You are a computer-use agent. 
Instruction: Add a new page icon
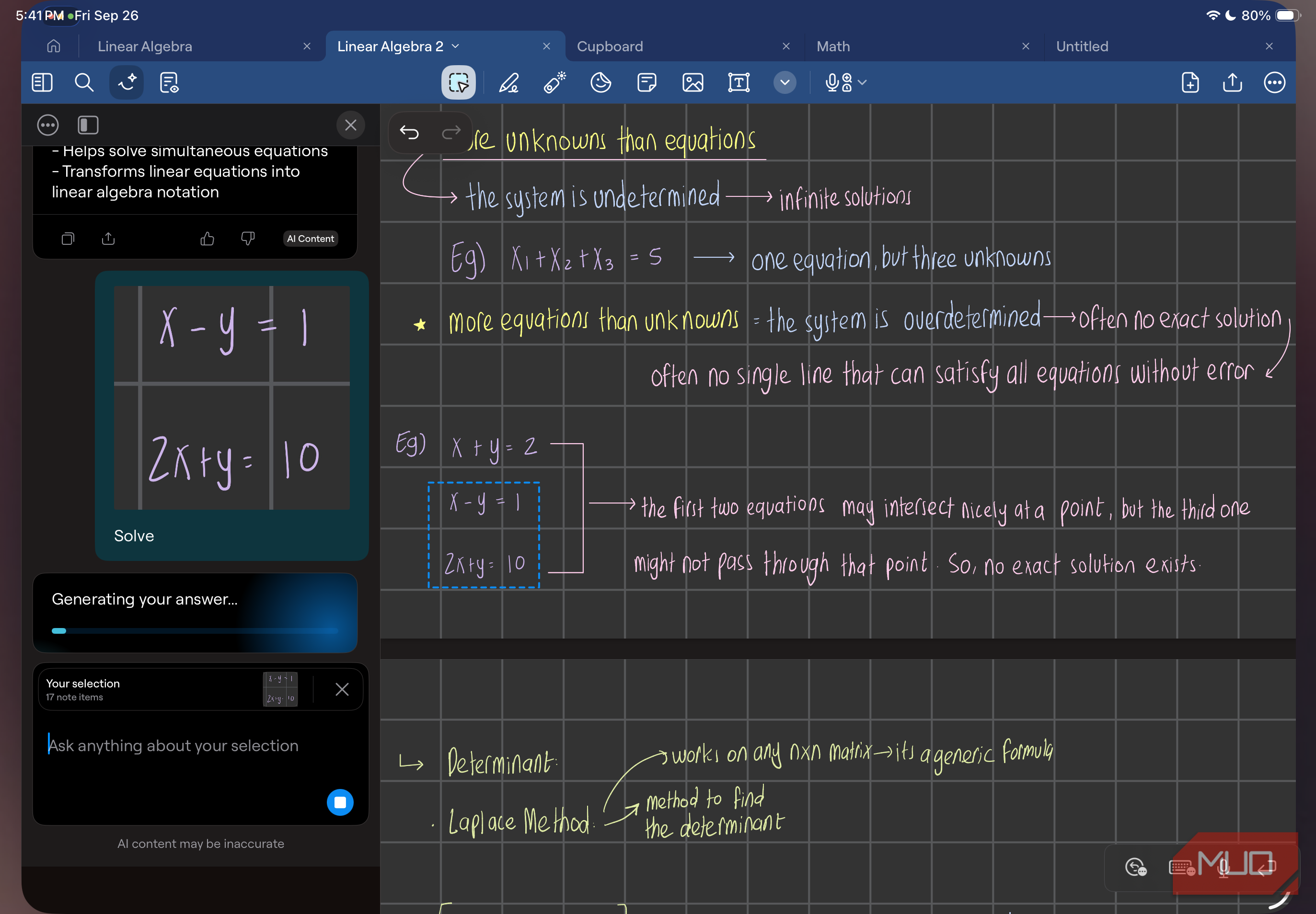(1190, 82)
